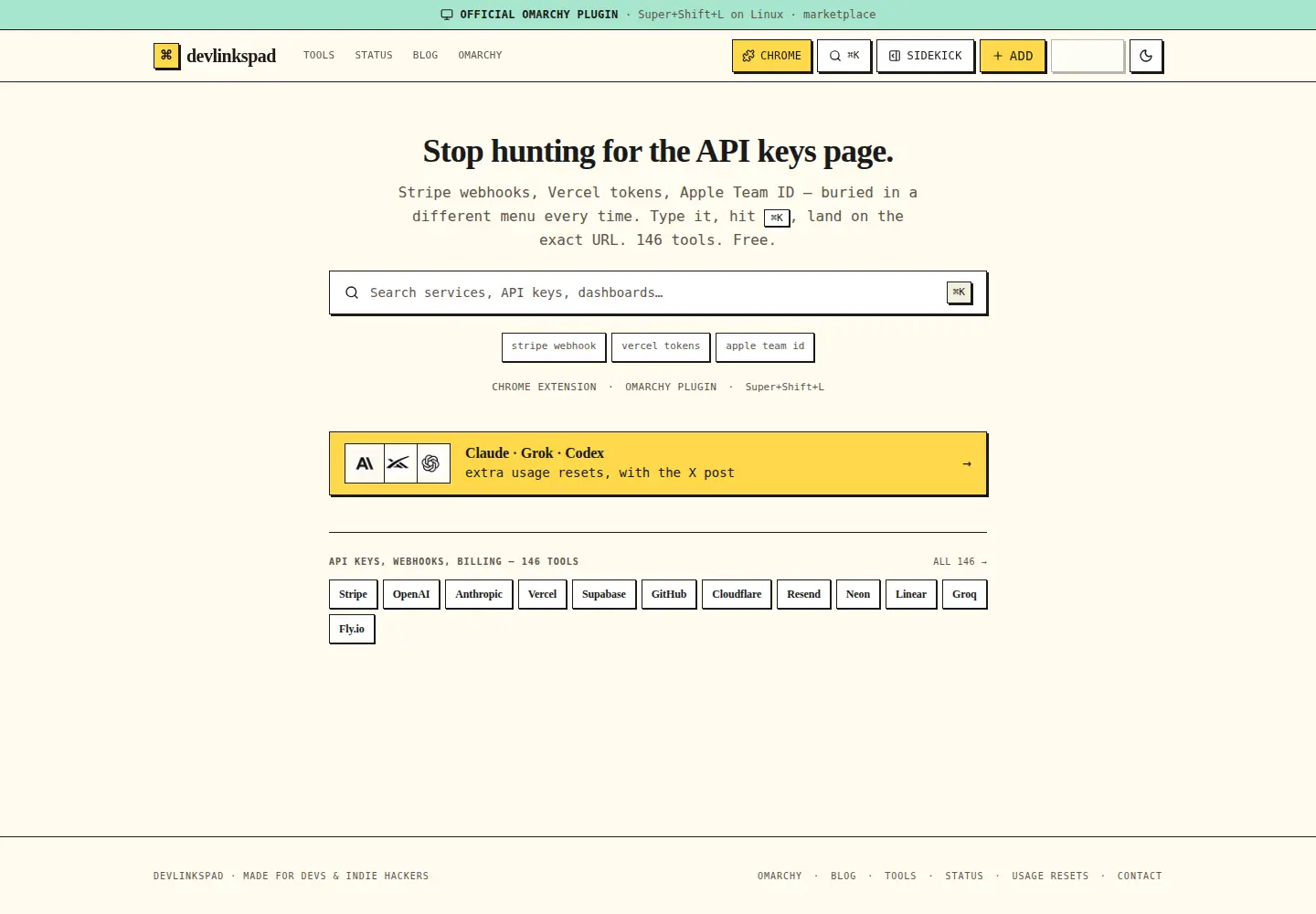Select the 'stripe webhook' suggestion chip
This screenshot has height=914, width=1316.
(x=554, y=346)
